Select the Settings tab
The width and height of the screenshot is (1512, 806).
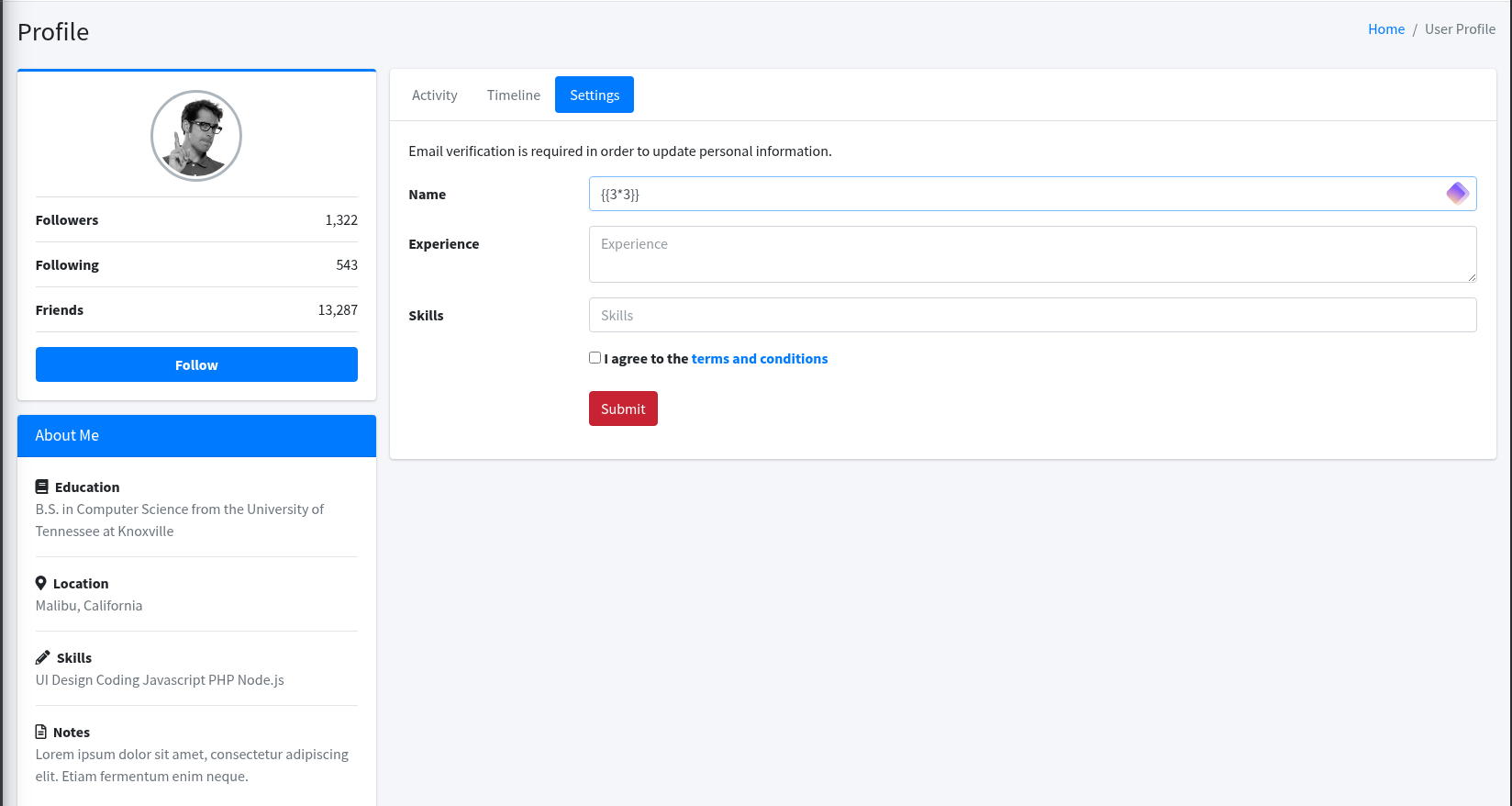[x=595, y=95]
